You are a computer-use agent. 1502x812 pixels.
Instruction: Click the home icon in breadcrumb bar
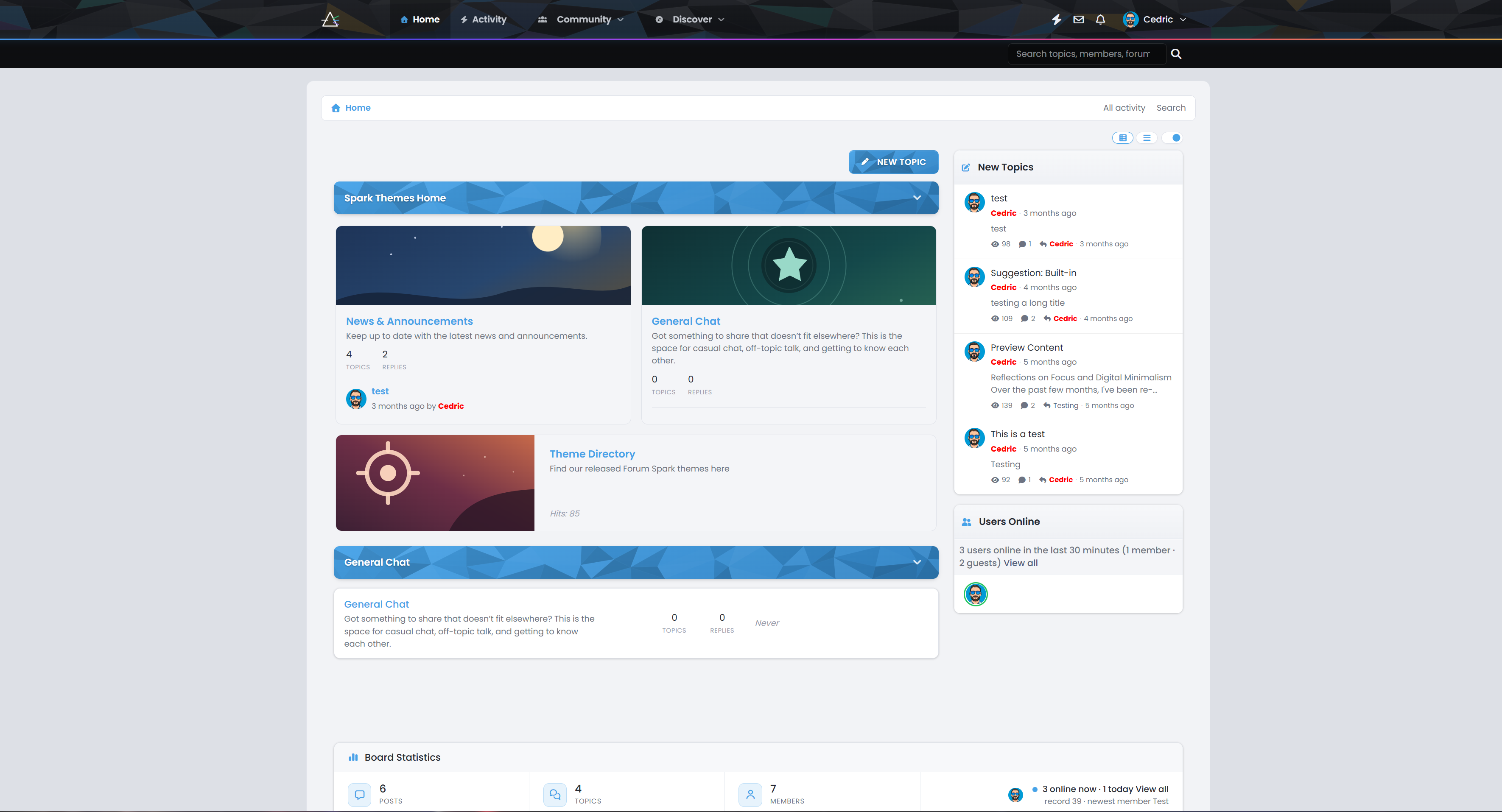click(x=336, y=108)
